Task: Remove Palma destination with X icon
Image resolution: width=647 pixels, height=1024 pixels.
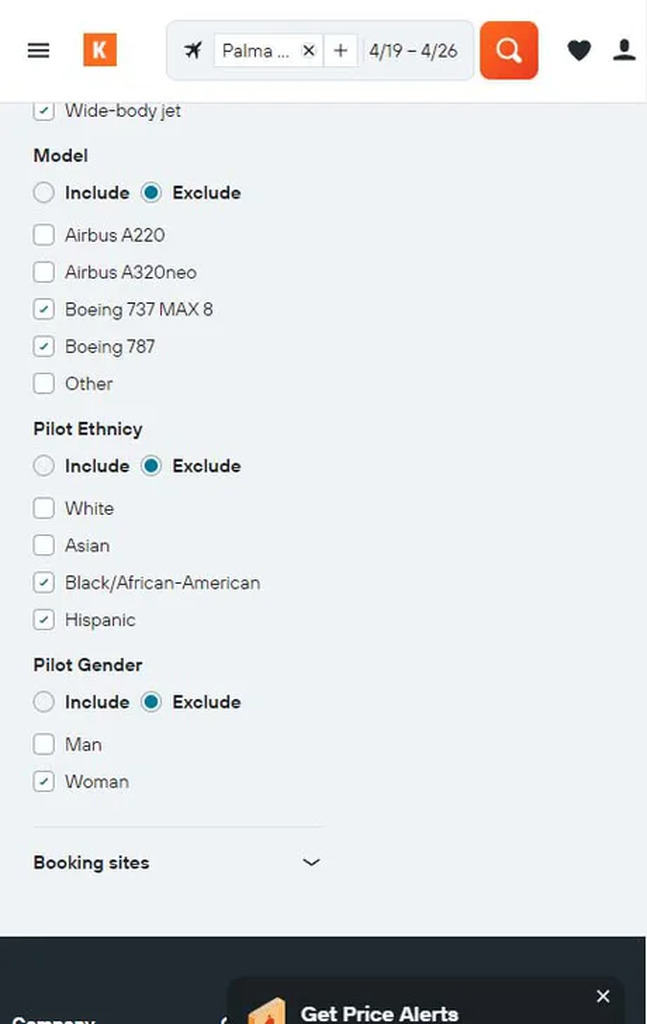Action: point(309,50)
